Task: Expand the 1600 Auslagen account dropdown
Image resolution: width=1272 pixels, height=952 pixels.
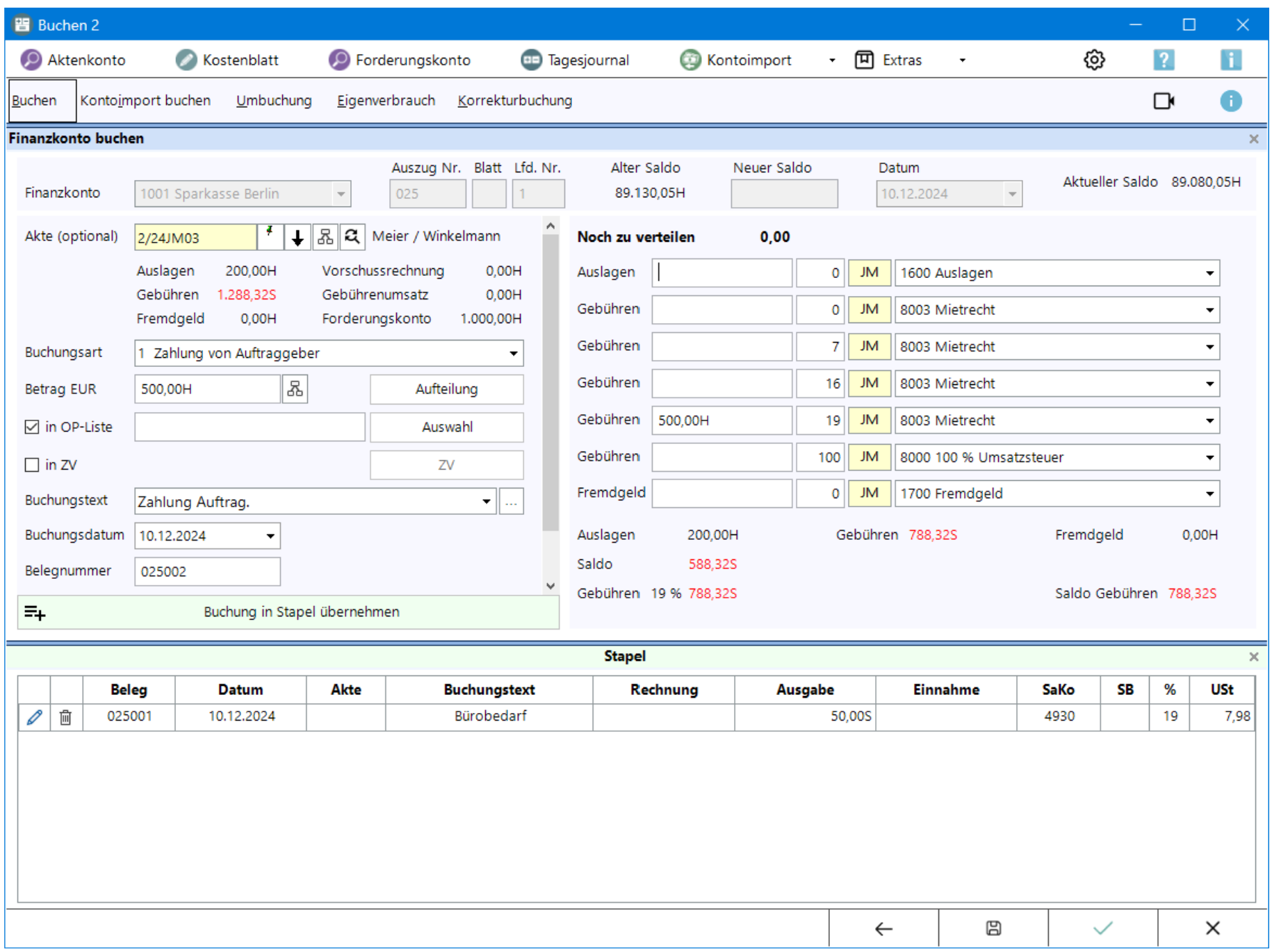Action: [x=1209, y=273]
